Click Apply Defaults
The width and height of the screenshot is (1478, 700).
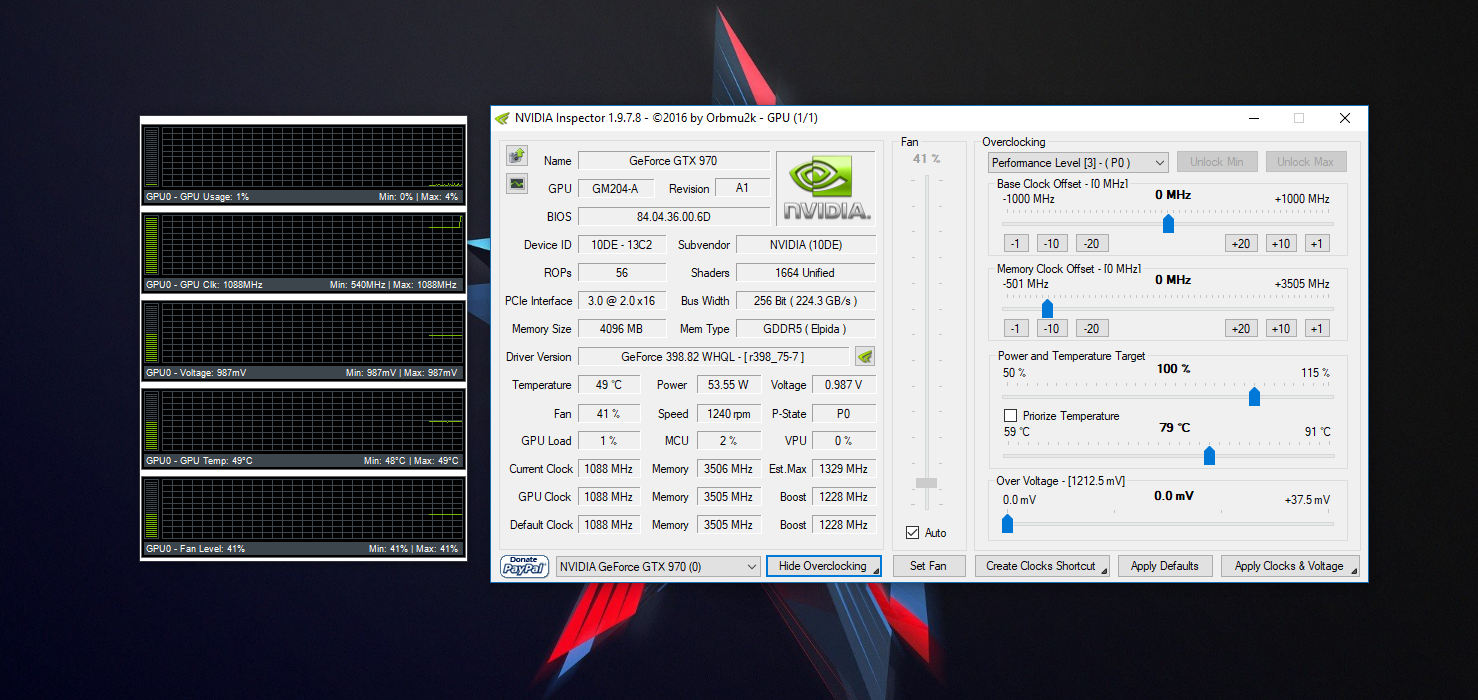1165,565
